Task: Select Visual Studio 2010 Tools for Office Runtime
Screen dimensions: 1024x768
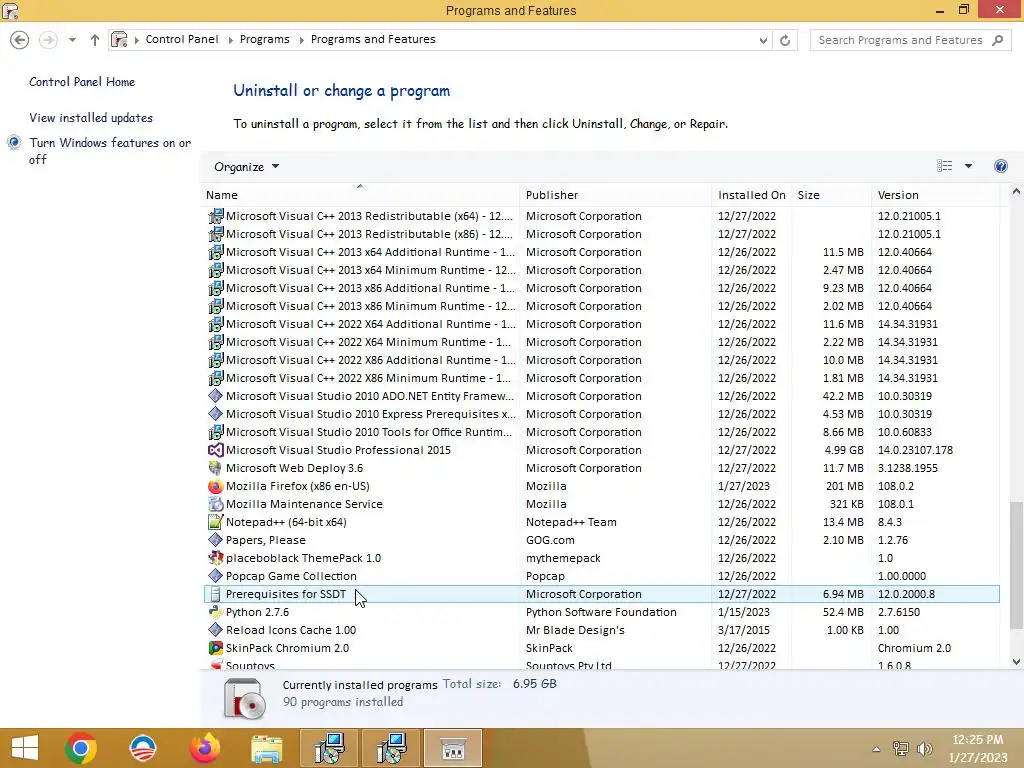Action: pyautogui.click(x=601, y=432)
